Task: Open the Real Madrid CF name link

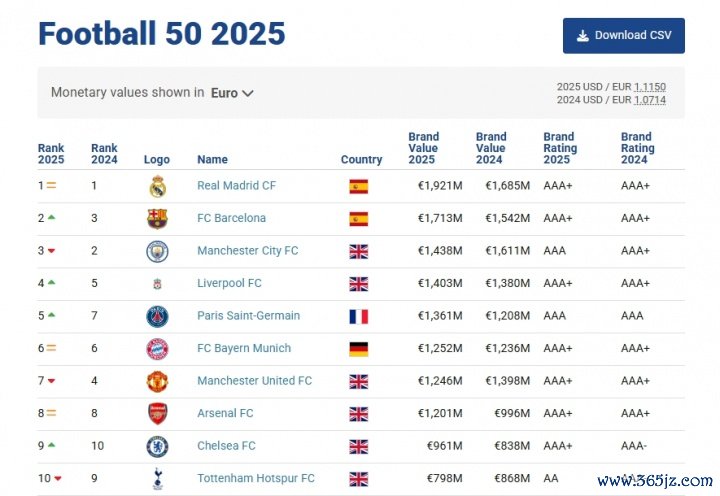Action: (x=236, y=186)
